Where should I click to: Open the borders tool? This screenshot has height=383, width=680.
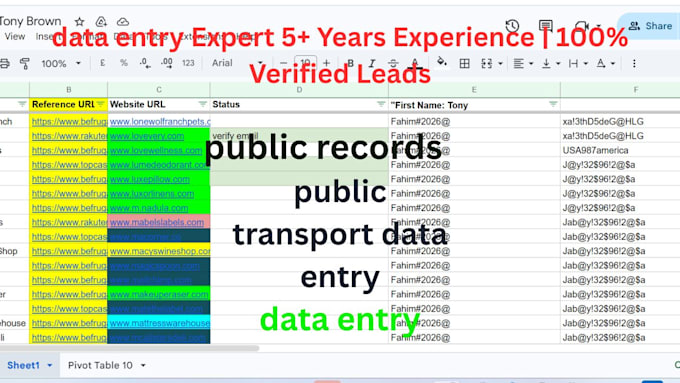[464, 64]
